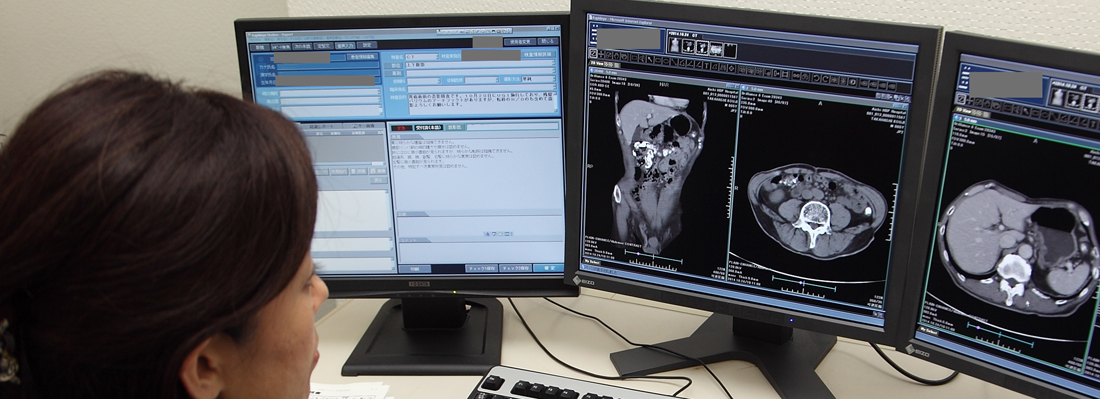Select torso thumbnail on right monitor

1058,97
